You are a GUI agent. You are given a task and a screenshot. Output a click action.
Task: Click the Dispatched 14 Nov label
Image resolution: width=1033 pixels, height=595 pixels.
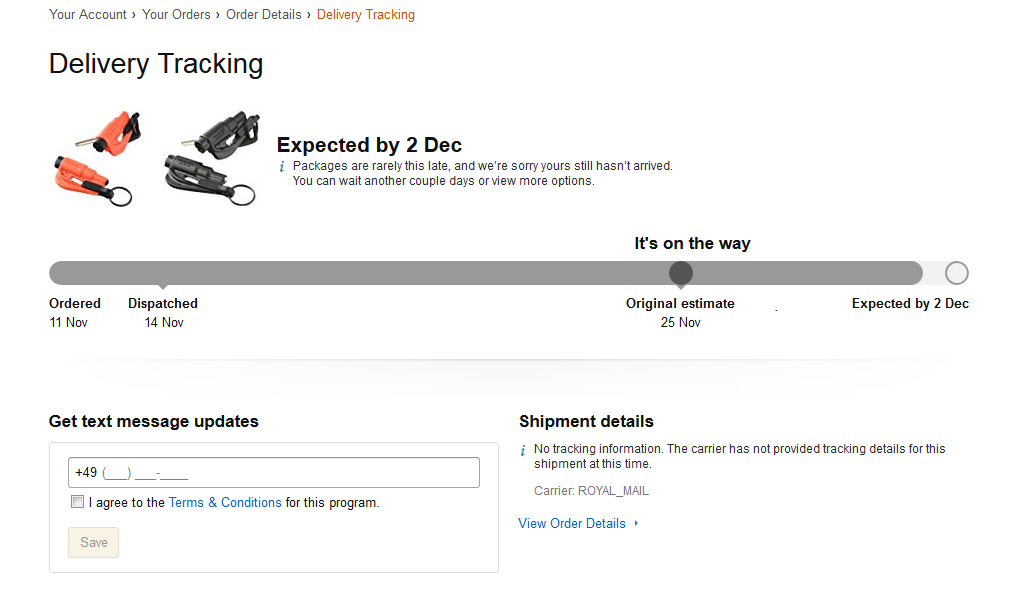click(163, 312)
